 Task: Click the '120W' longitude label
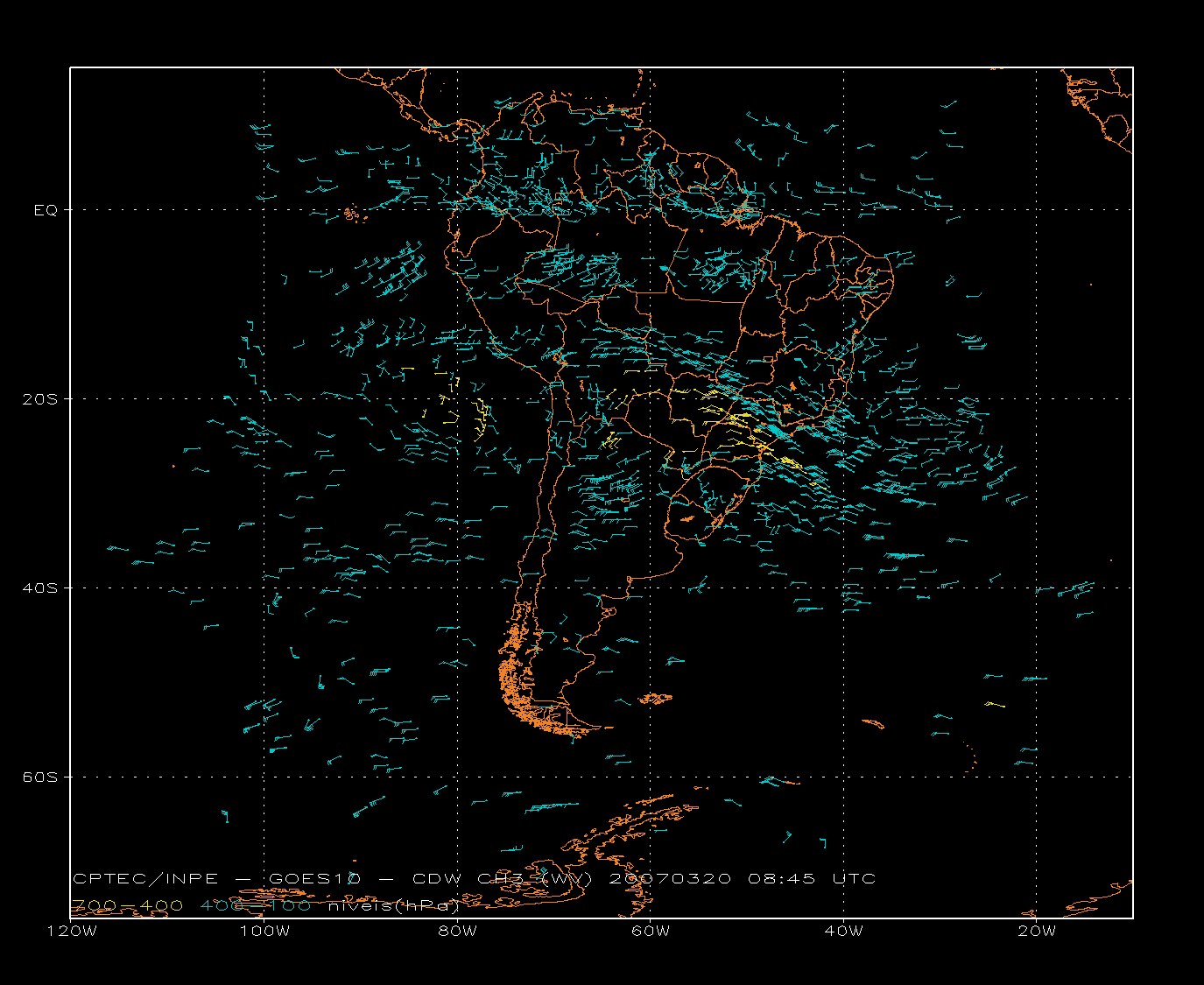pyautogui.click(x=71, y=932)
